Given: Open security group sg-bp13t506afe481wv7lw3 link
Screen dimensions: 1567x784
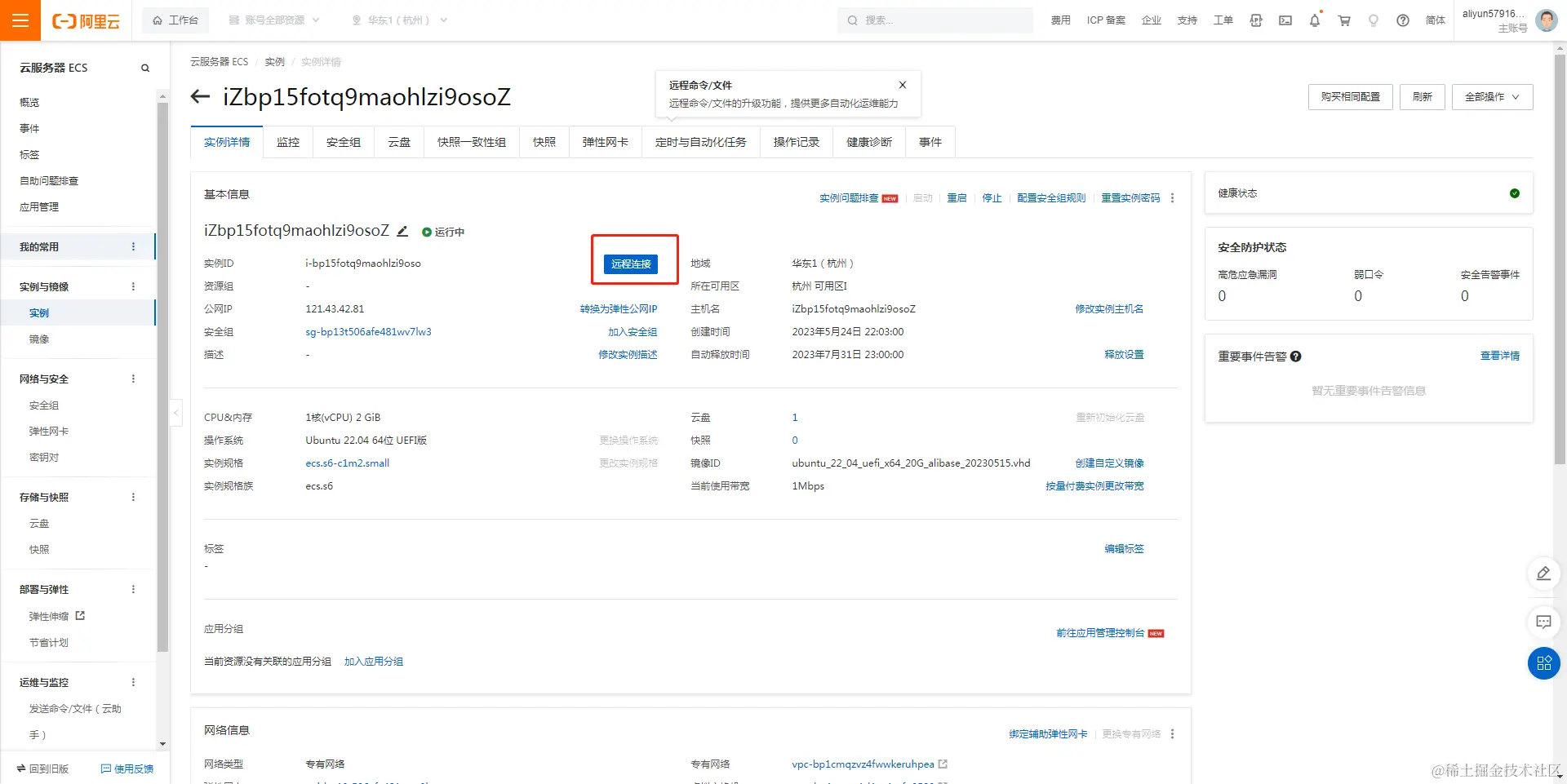Looking at the screenshot, I should click(x=368, y=332).
